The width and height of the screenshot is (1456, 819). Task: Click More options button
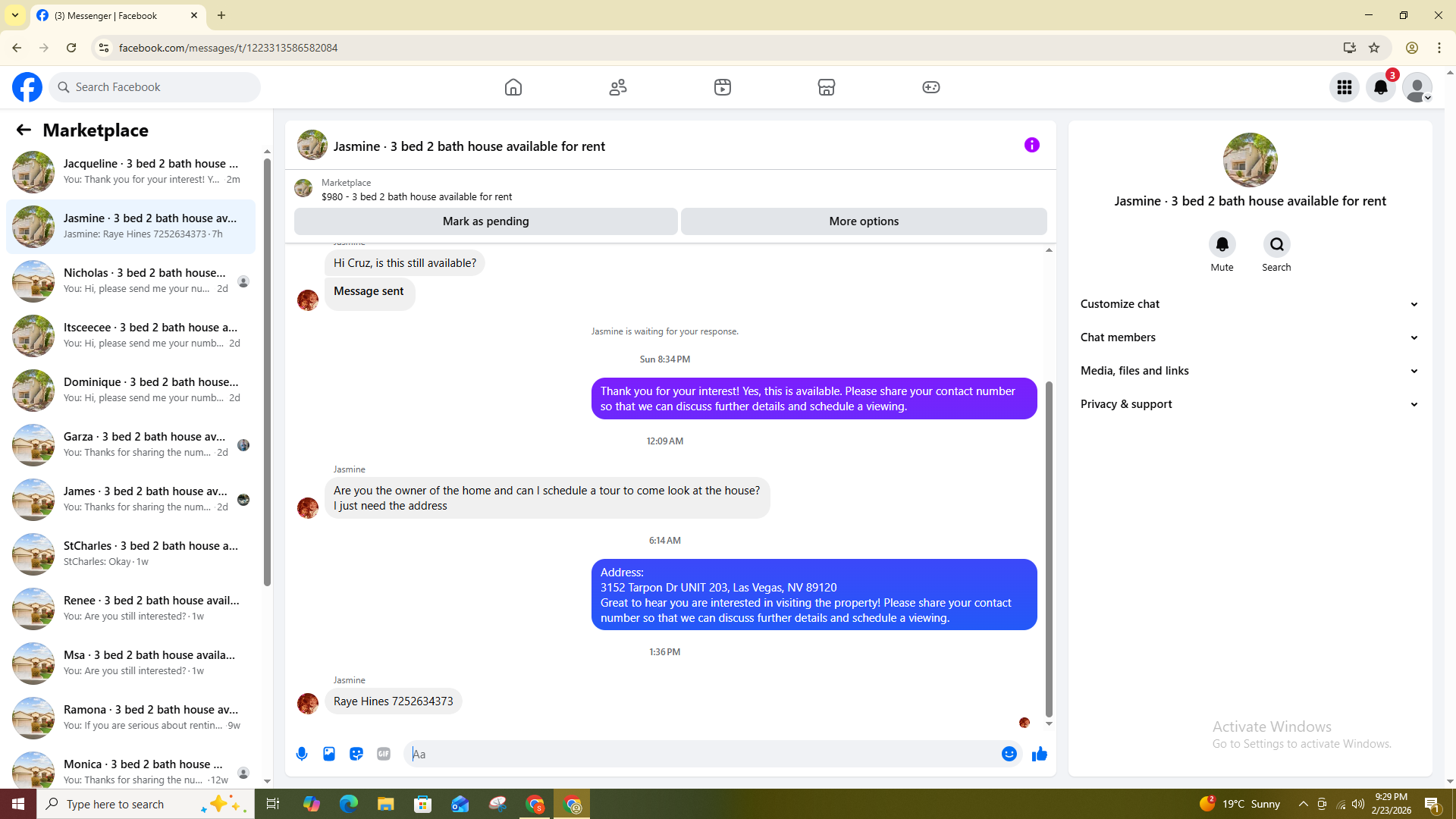click(863, 221)
